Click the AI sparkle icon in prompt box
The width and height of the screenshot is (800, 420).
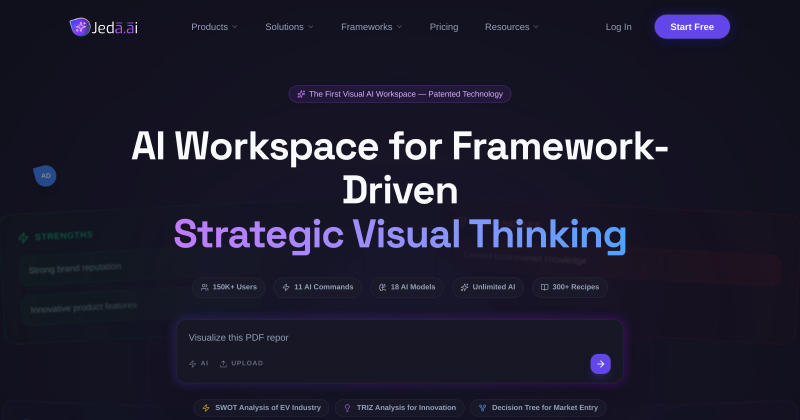(192, 364)
